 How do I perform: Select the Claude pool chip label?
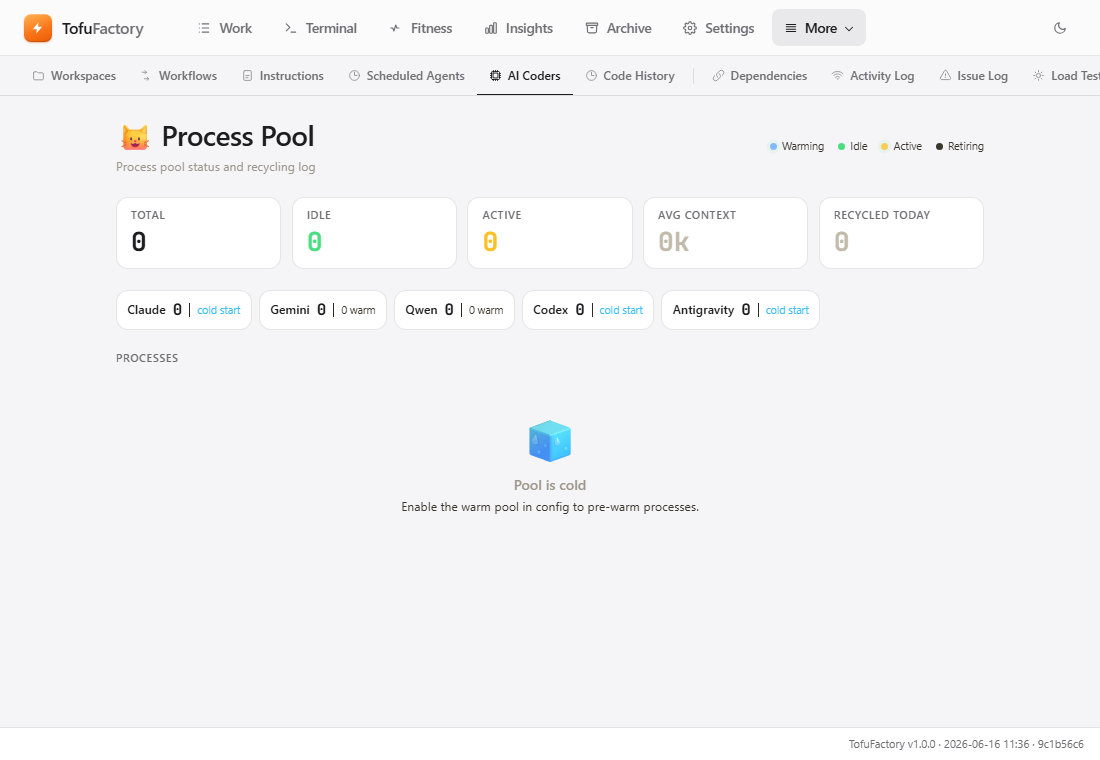pyautogui.click(x=147, y=310)
